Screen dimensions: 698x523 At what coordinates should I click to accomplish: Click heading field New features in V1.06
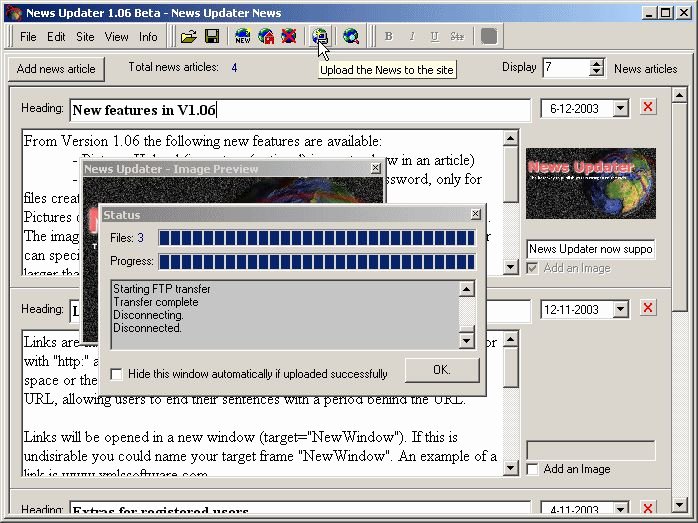pos(300,110)
